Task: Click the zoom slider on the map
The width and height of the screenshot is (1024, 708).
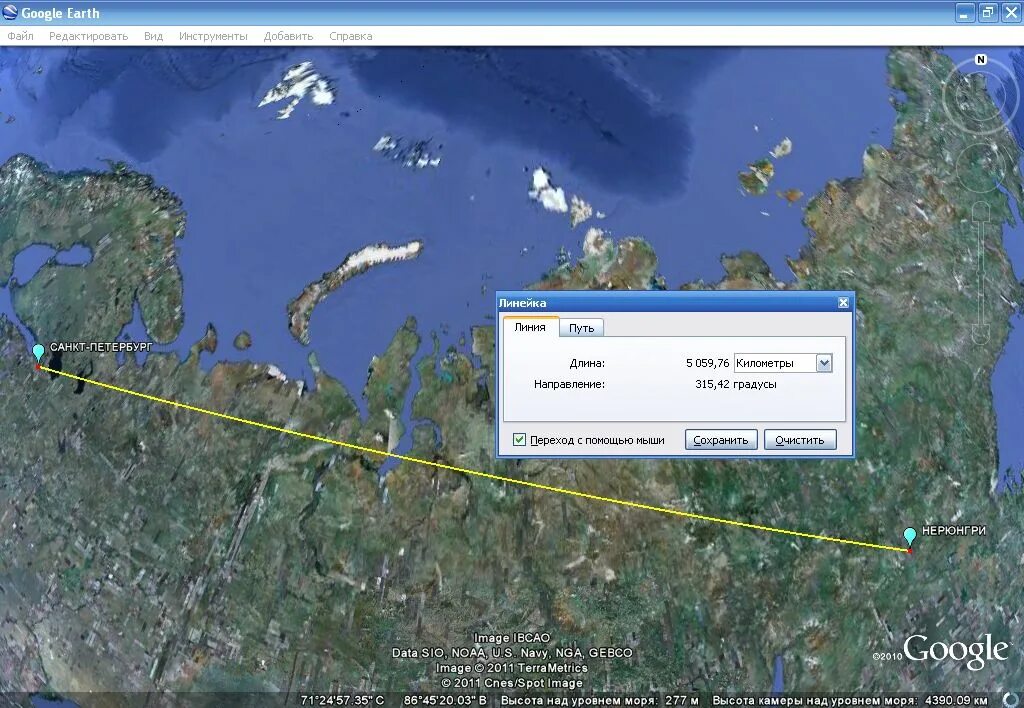Action: coord(980,273)
